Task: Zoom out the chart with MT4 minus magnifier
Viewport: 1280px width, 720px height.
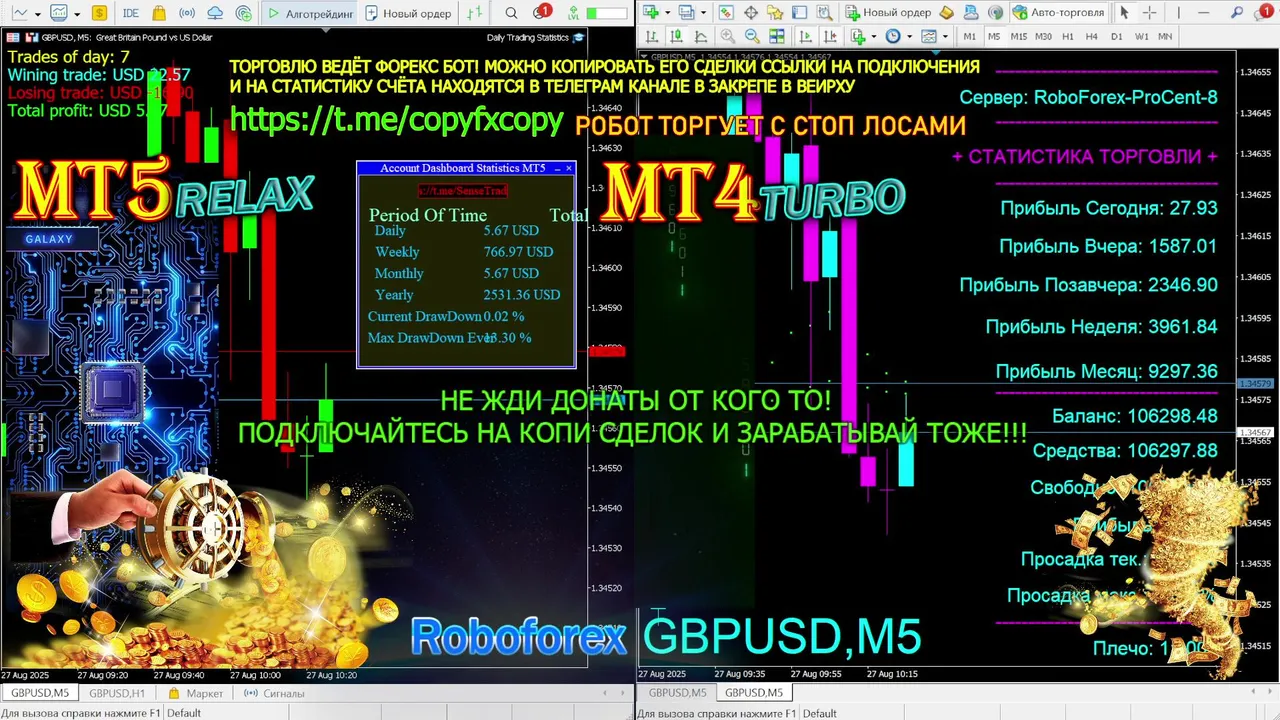Action: 752,36
